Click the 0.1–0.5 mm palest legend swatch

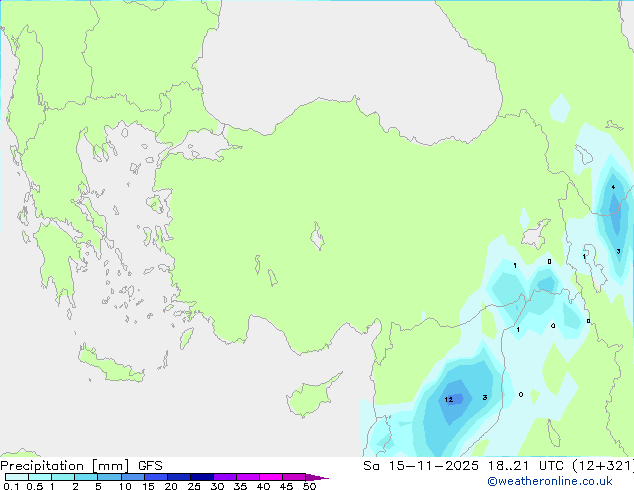[17, 477]
